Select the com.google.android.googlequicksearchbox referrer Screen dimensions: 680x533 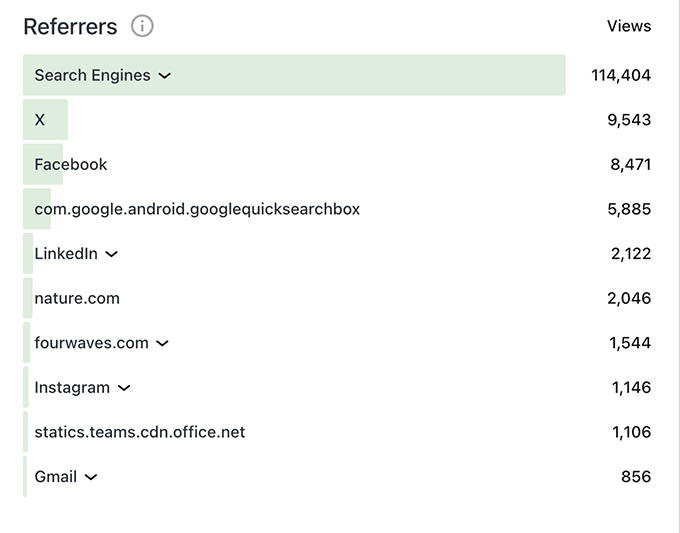click(197, 209)
